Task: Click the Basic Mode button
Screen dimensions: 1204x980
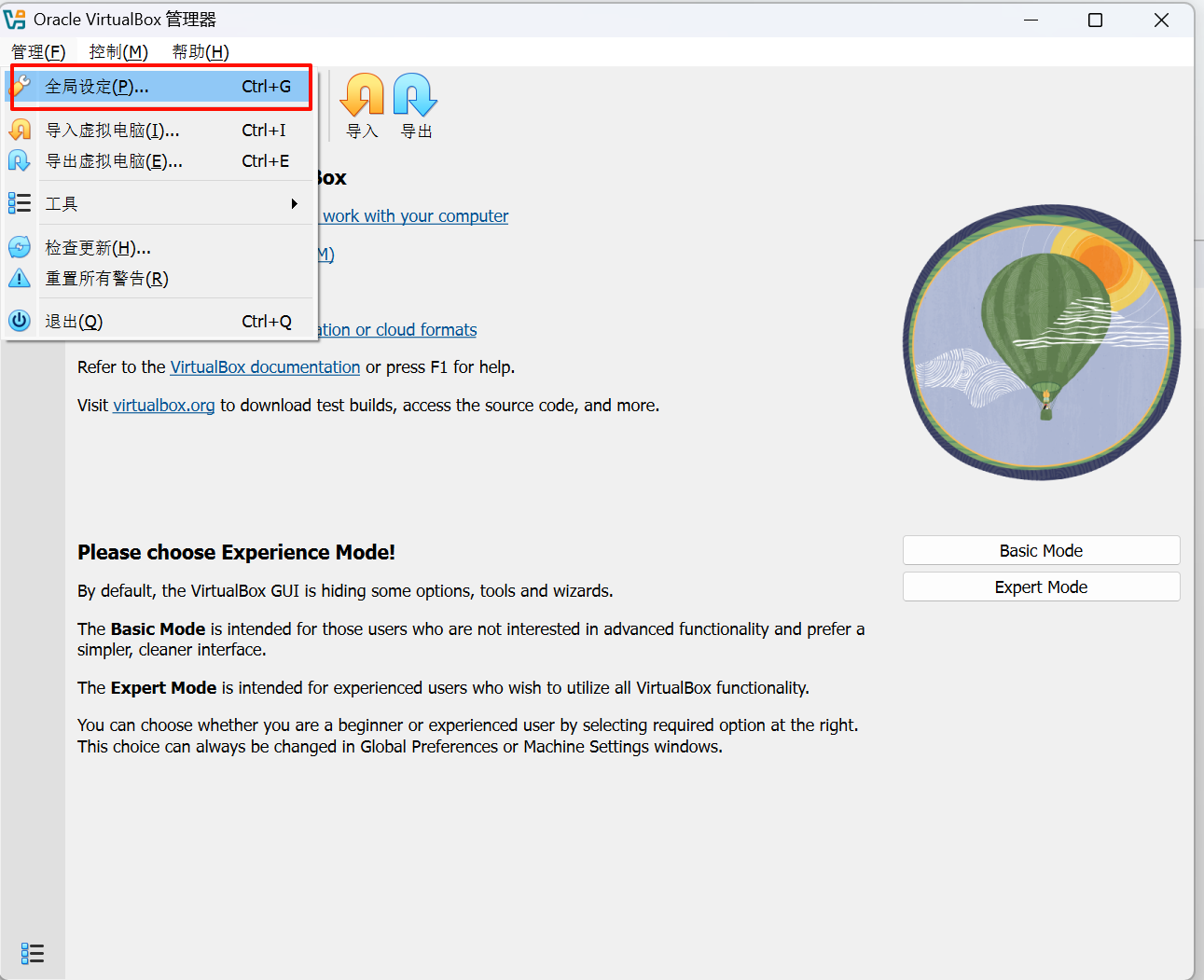Action: (x=1042, y=550)
